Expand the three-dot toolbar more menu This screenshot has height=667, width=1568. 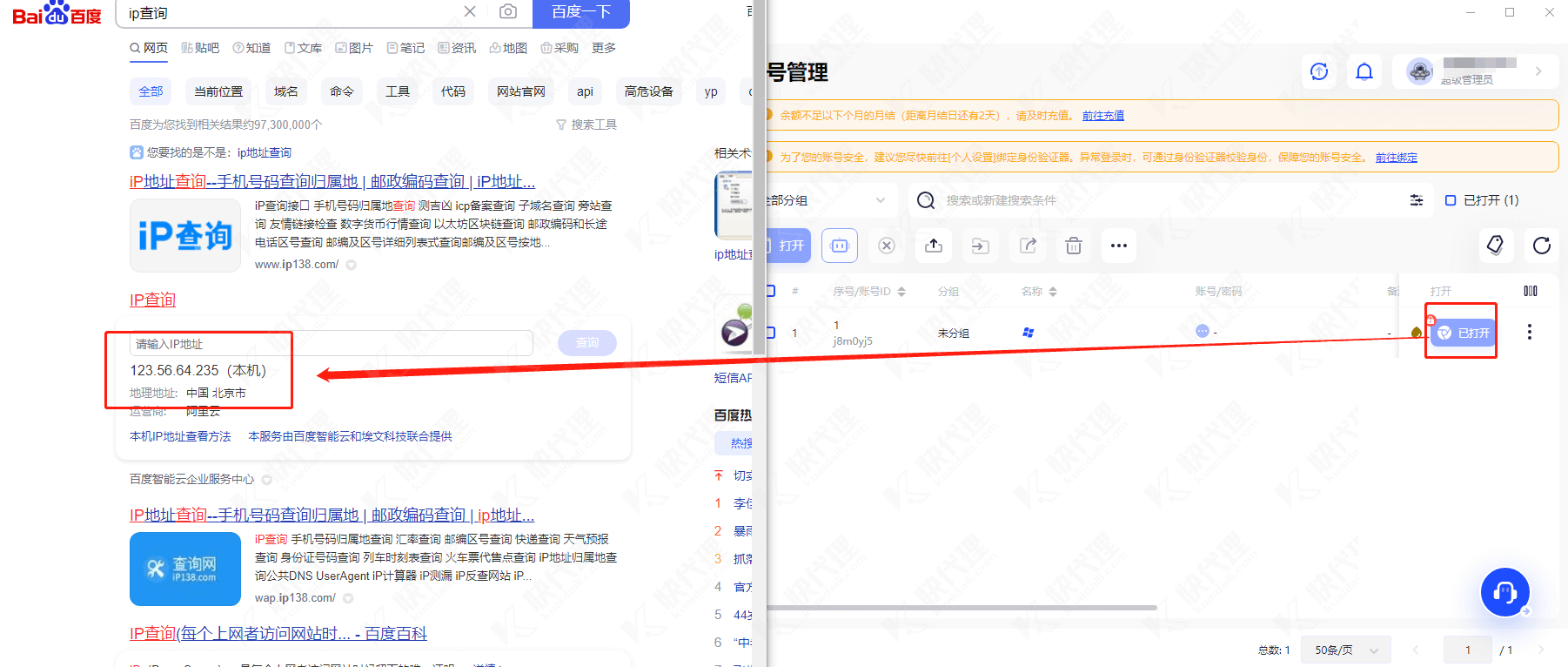point(1119,246)
